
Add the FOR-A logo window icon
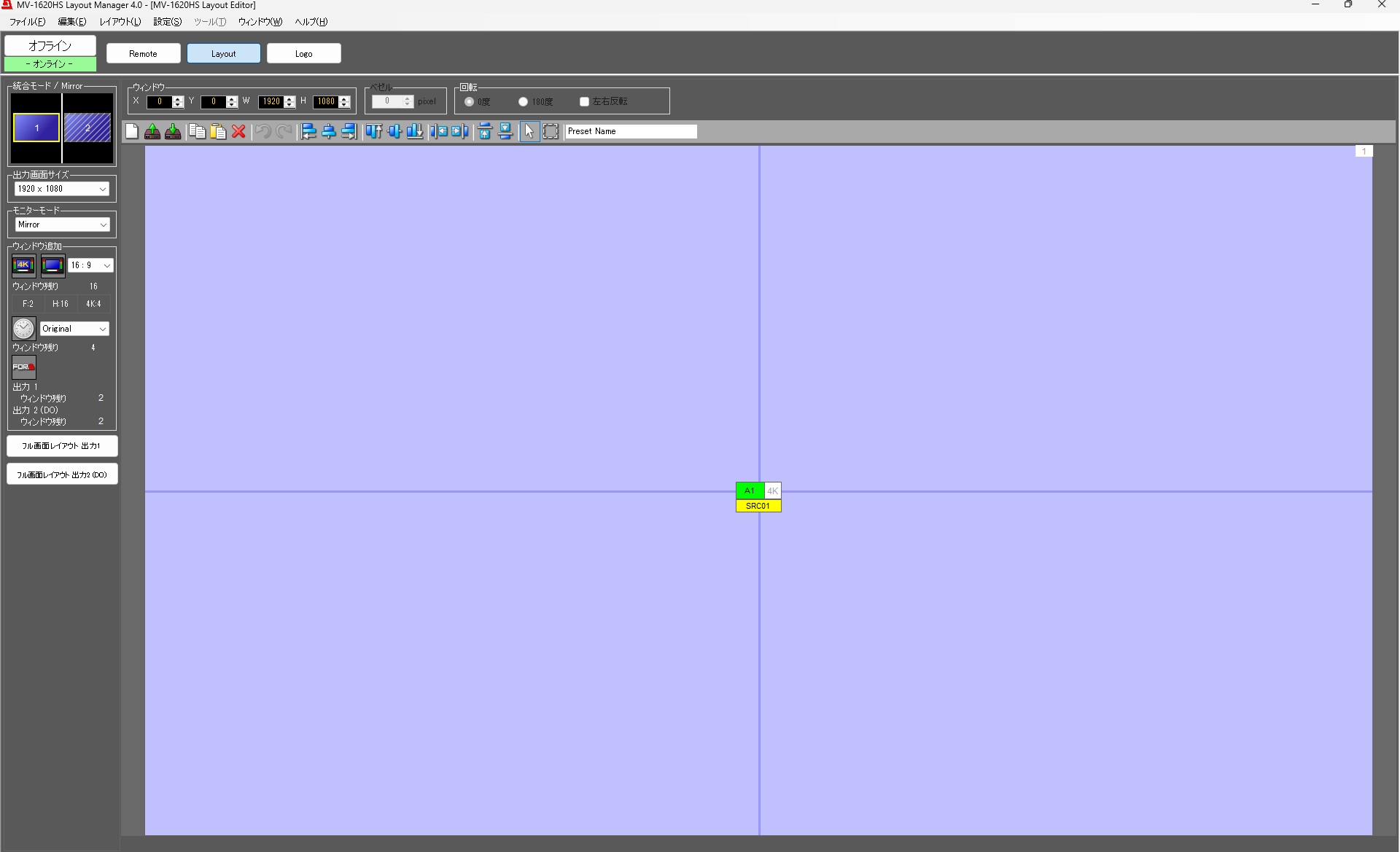coord(23,367)
